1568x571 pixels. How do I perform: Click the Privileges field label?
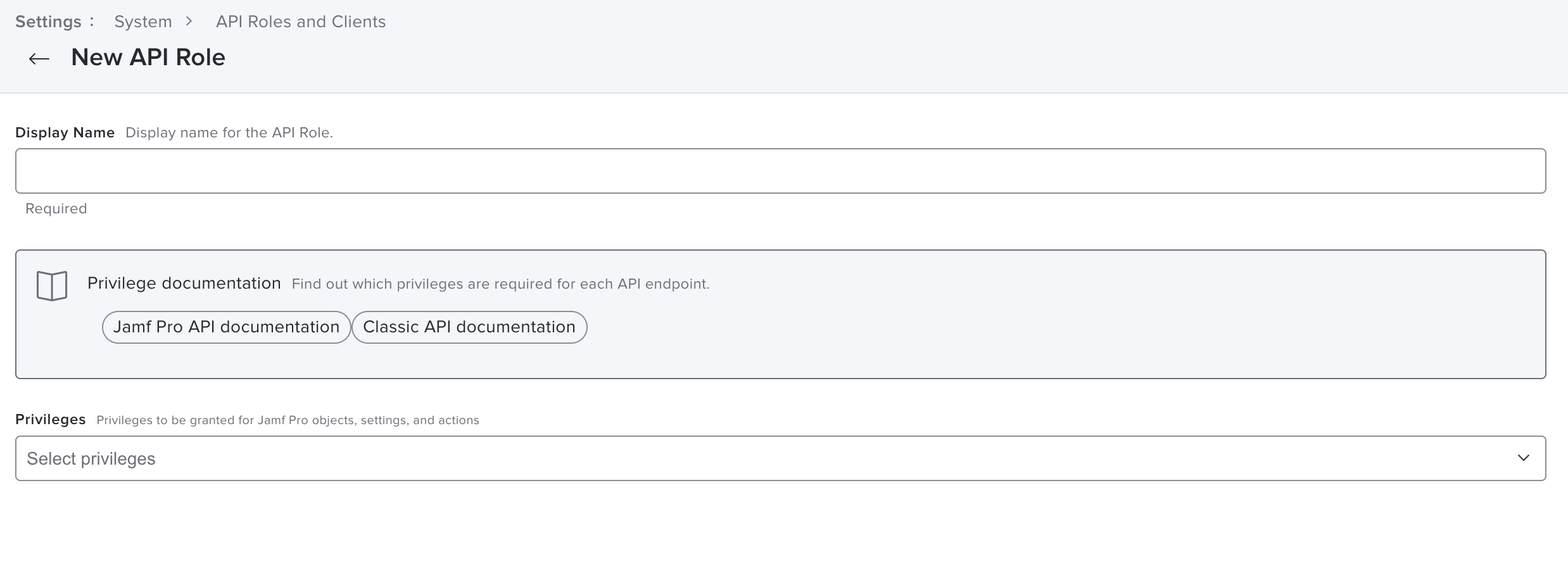51,419
